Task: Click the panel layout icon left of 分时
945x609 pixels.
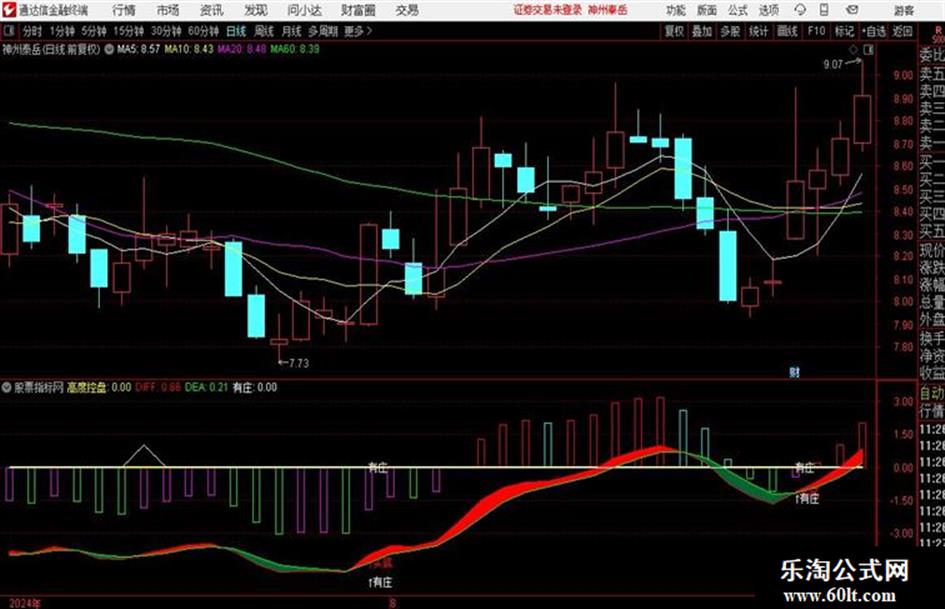Action: pos(8,31)
